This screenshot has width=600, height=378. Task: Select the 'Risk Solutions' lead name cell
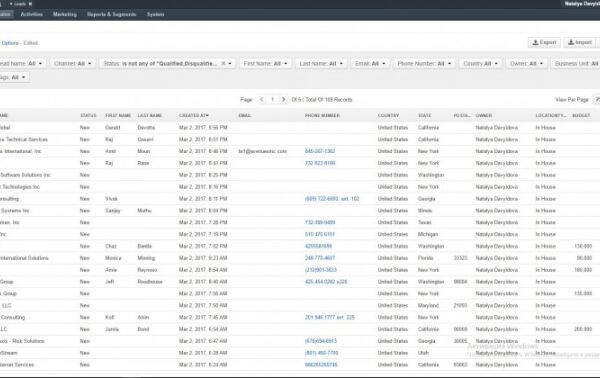point(22,341)
